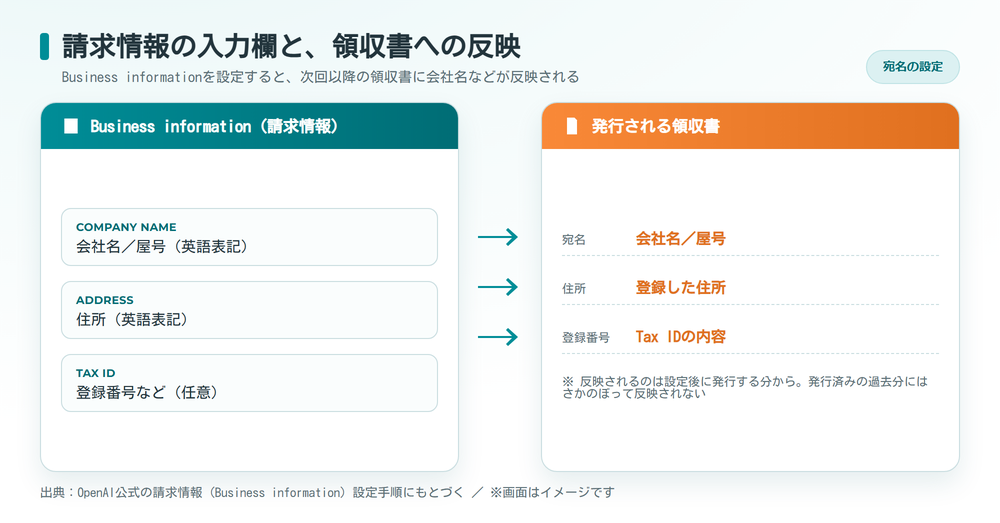This screenshot has height=523, width=1000.
Task: Click the 登録番号 label in the receipt
Action: [x=585, y=338]
